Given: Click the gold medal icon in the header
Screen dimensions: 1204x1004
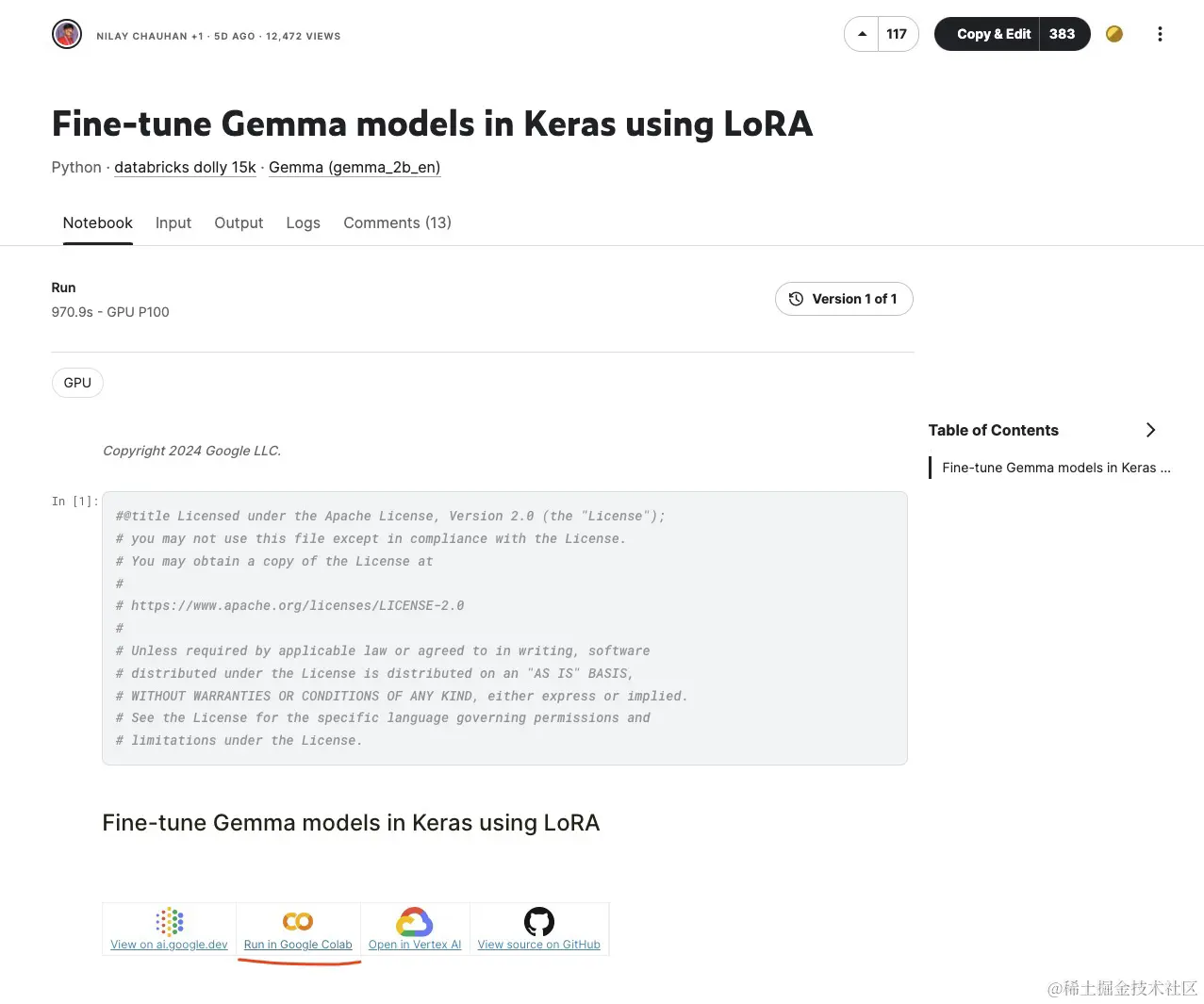Looking at the screenshot, I should click(1113, 34).
